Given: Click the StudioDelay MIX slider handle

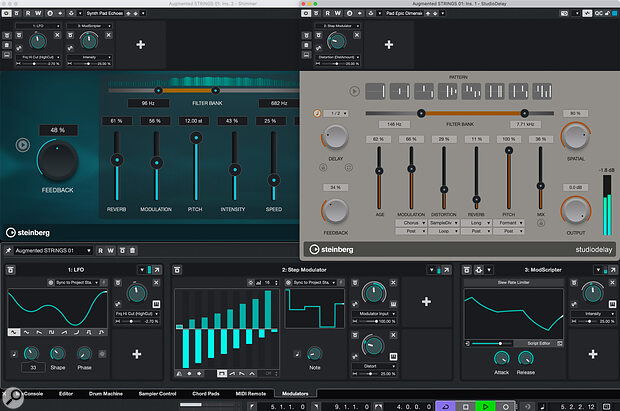Looking at the screenshot, I should [x=541, y=186].
